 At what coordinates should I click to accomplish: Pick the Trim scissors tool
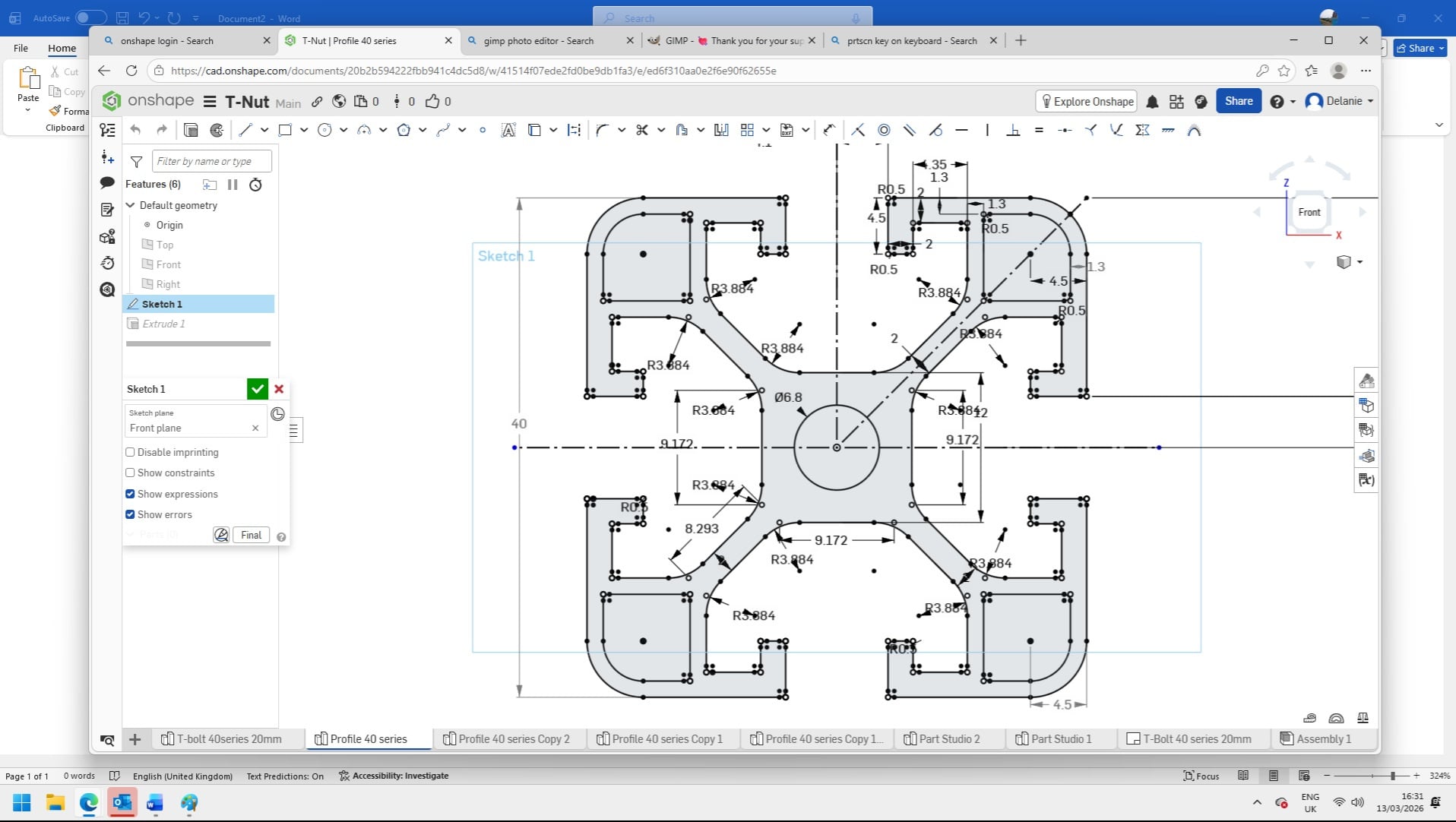pyautogui.click(x=642, y=130)
